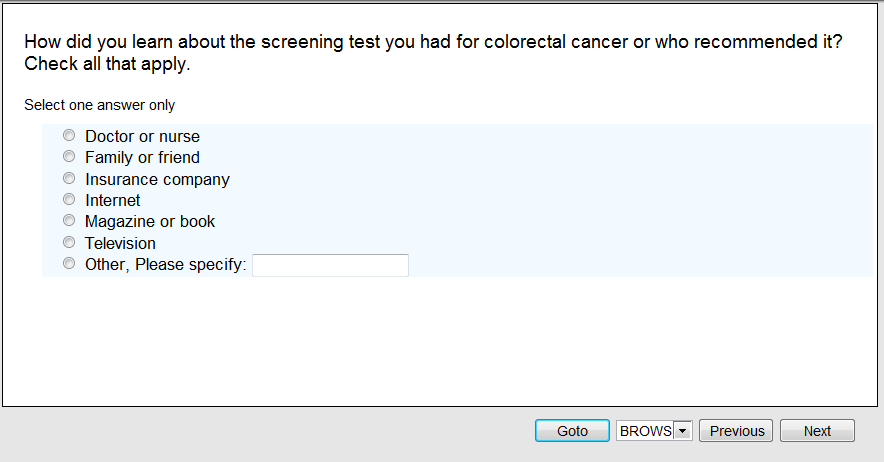
Task: Click the BROWS combo box text
Action: [x=645, y=431]
